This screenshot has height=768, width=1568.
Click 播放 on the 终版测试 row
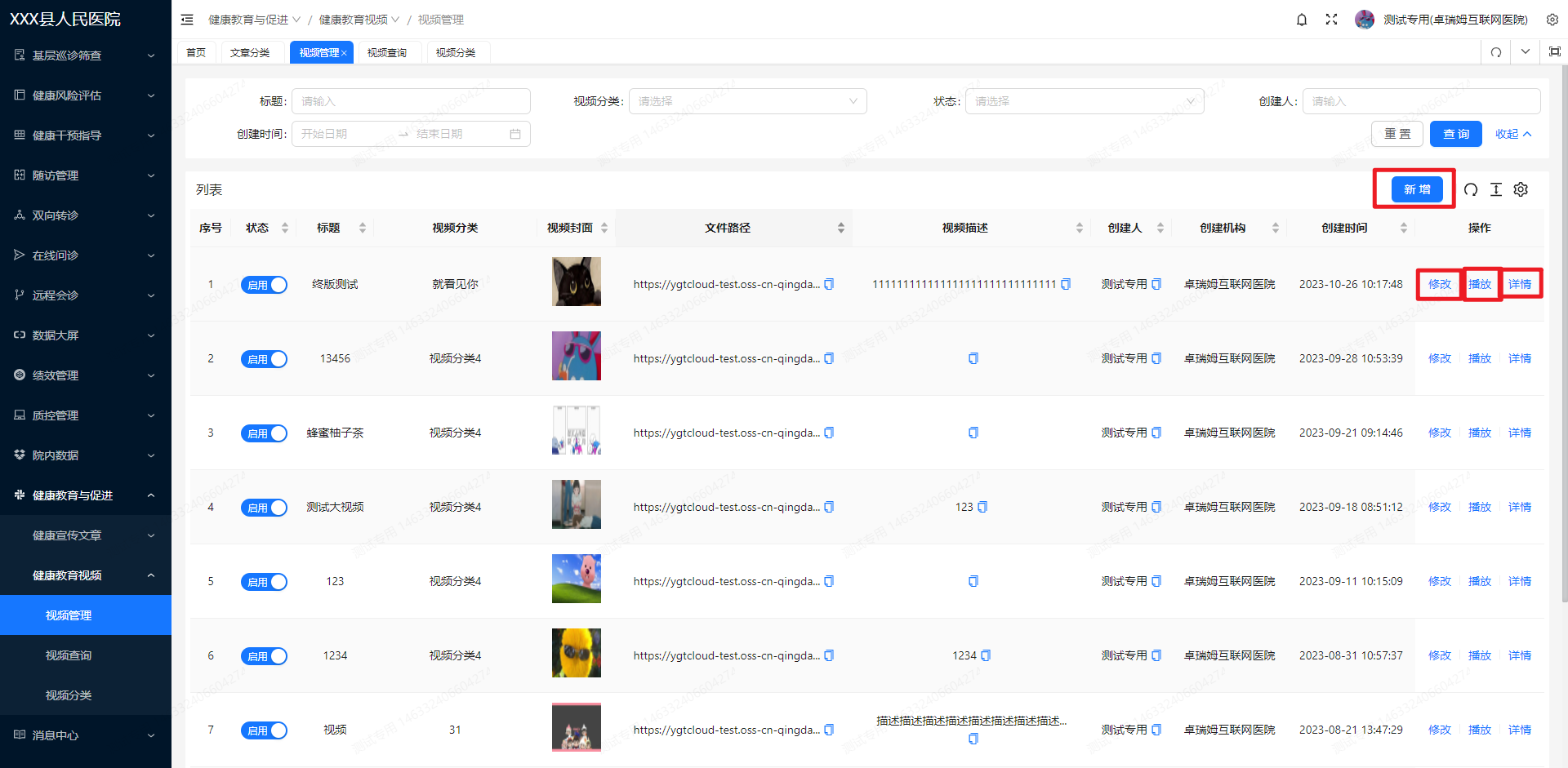point(1479,284)
